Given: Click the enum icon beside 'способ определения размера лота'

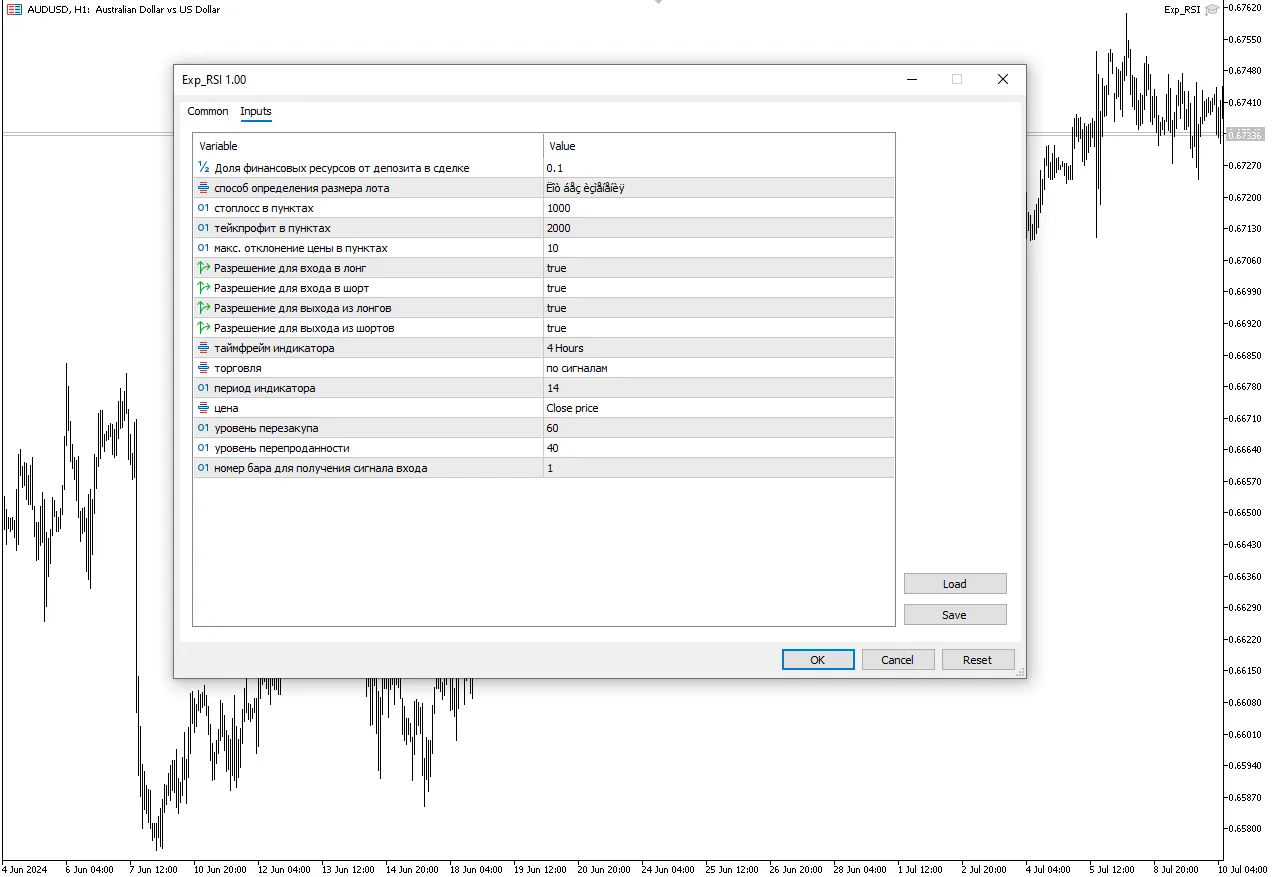Looking at the screenshot, I should tap(203, 188).
